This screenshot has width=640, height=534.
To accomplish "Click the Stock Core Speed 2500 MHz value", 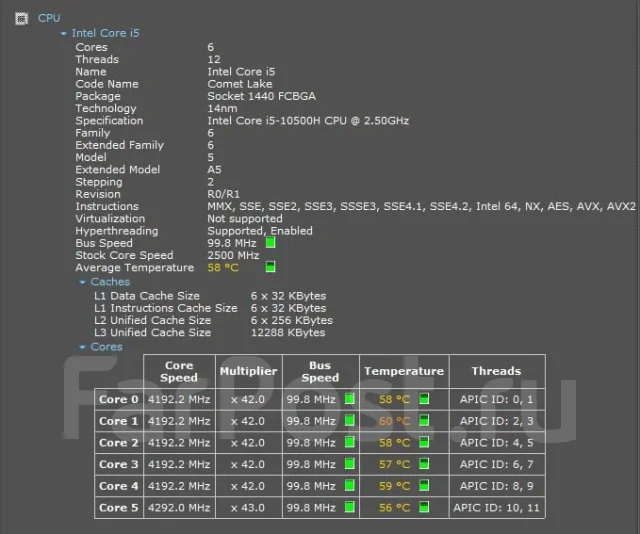I will point(233,256).
